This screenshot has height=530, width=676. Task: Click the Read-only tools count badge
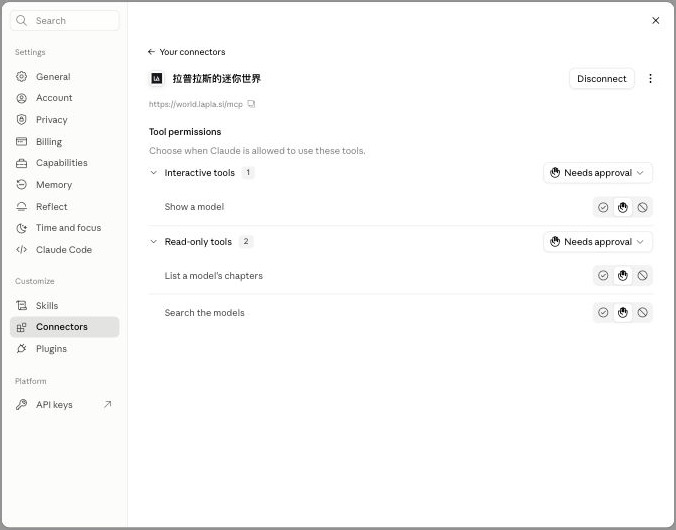tap(246, 241)
